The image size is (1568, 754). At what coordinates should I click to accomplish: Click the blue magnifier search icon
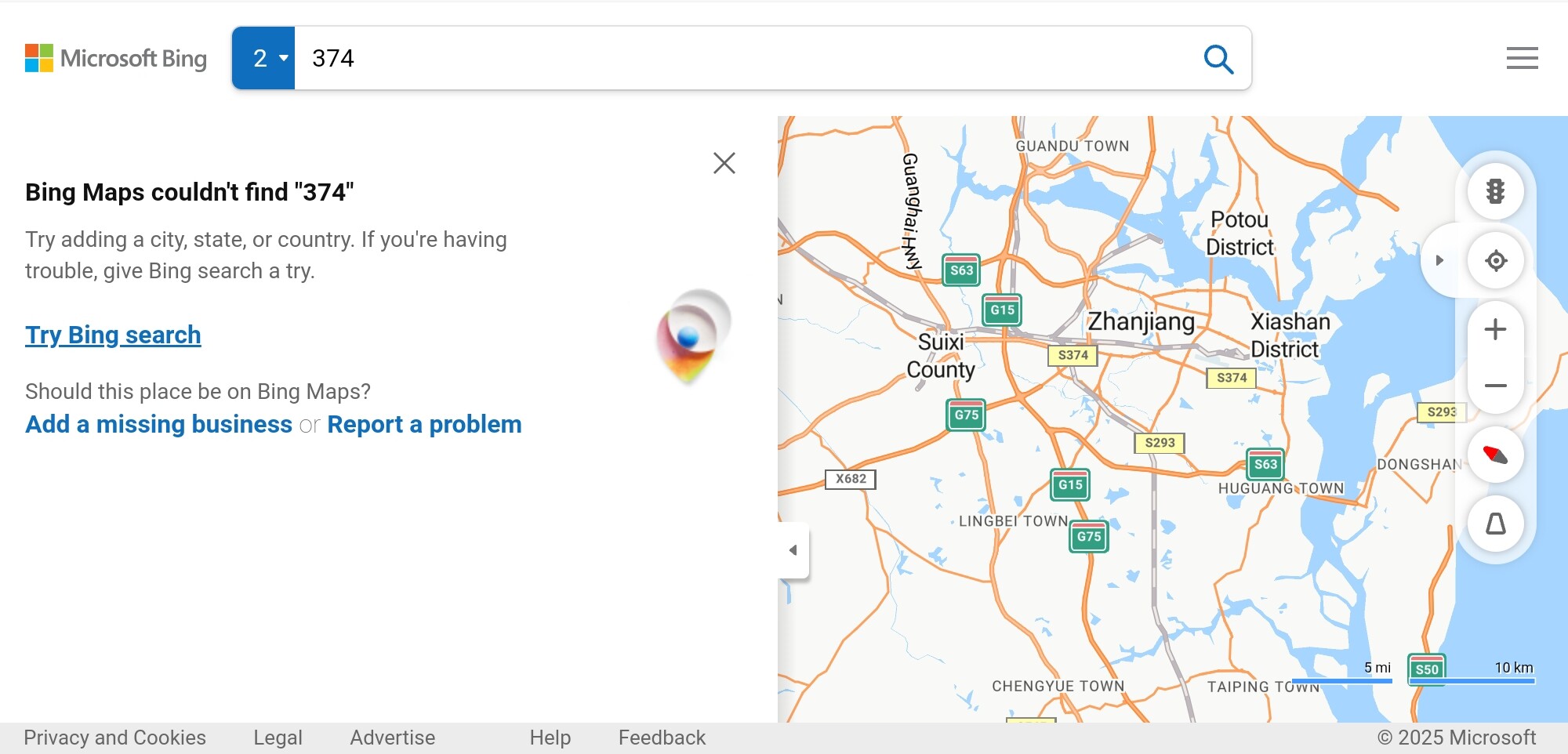coord(1218,59)
